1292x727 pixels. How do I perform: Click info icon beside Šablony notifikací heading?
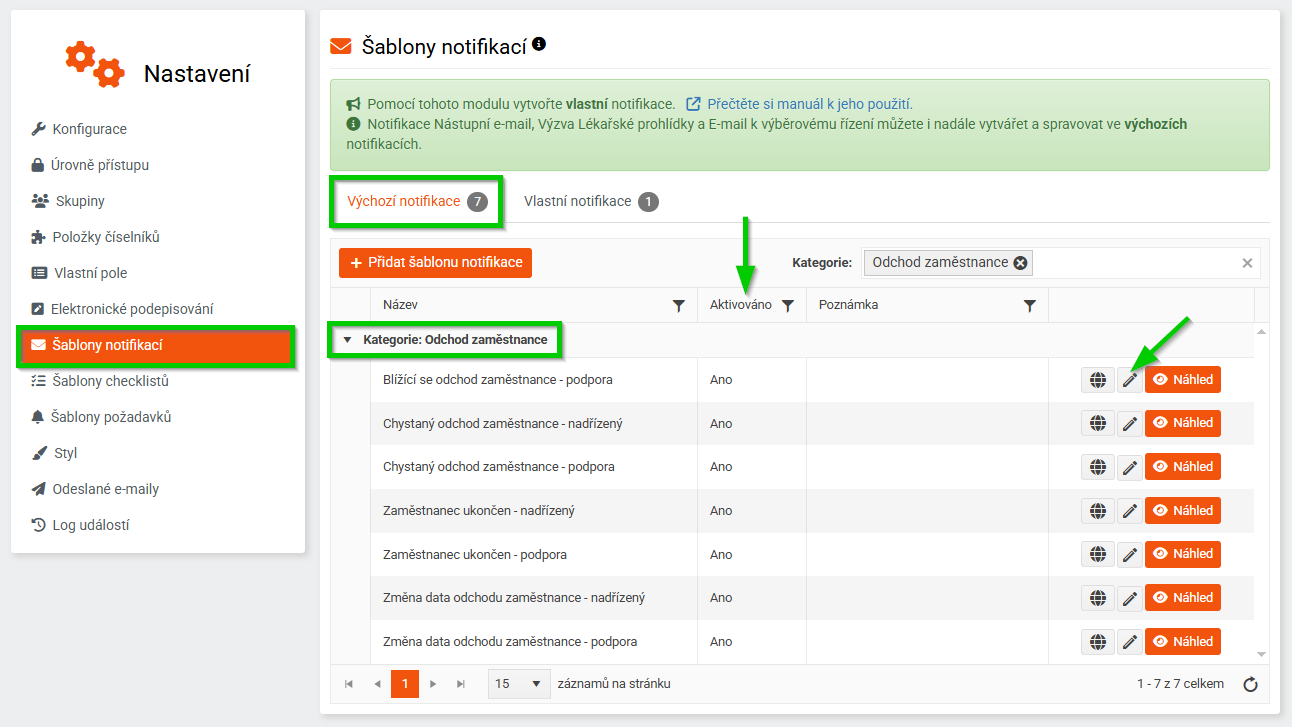tap(539, 44)
